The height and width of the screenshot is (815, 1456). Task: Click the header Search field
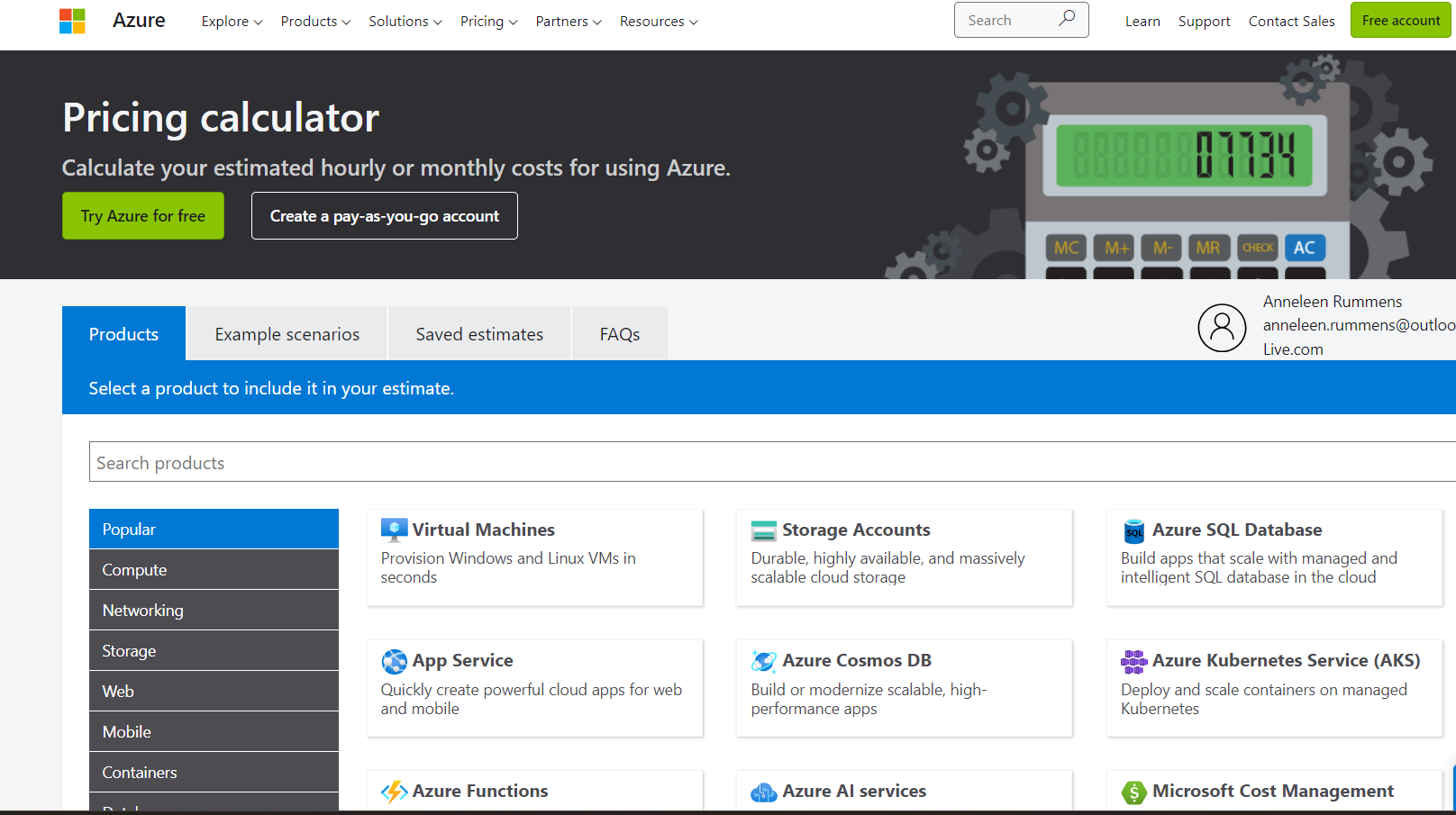[x=1021, y=20]
